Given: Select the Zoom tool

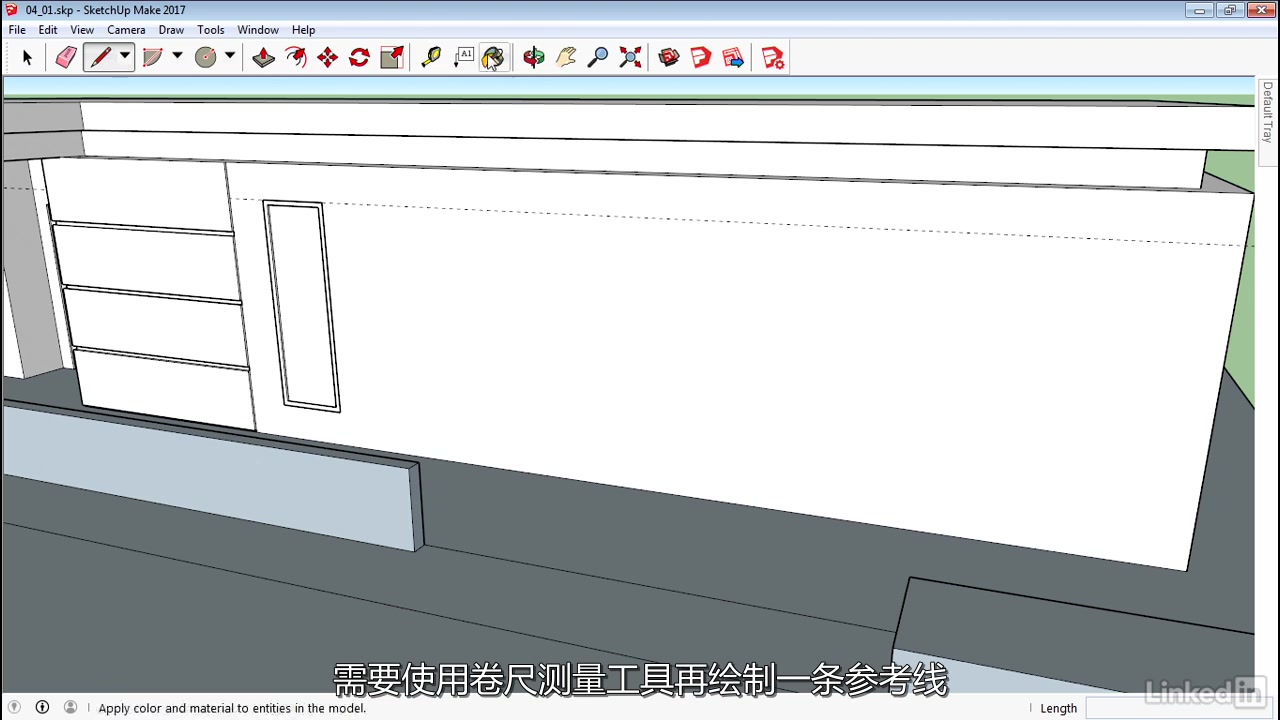Looking at the screenshot, I should tap(598, 57).
